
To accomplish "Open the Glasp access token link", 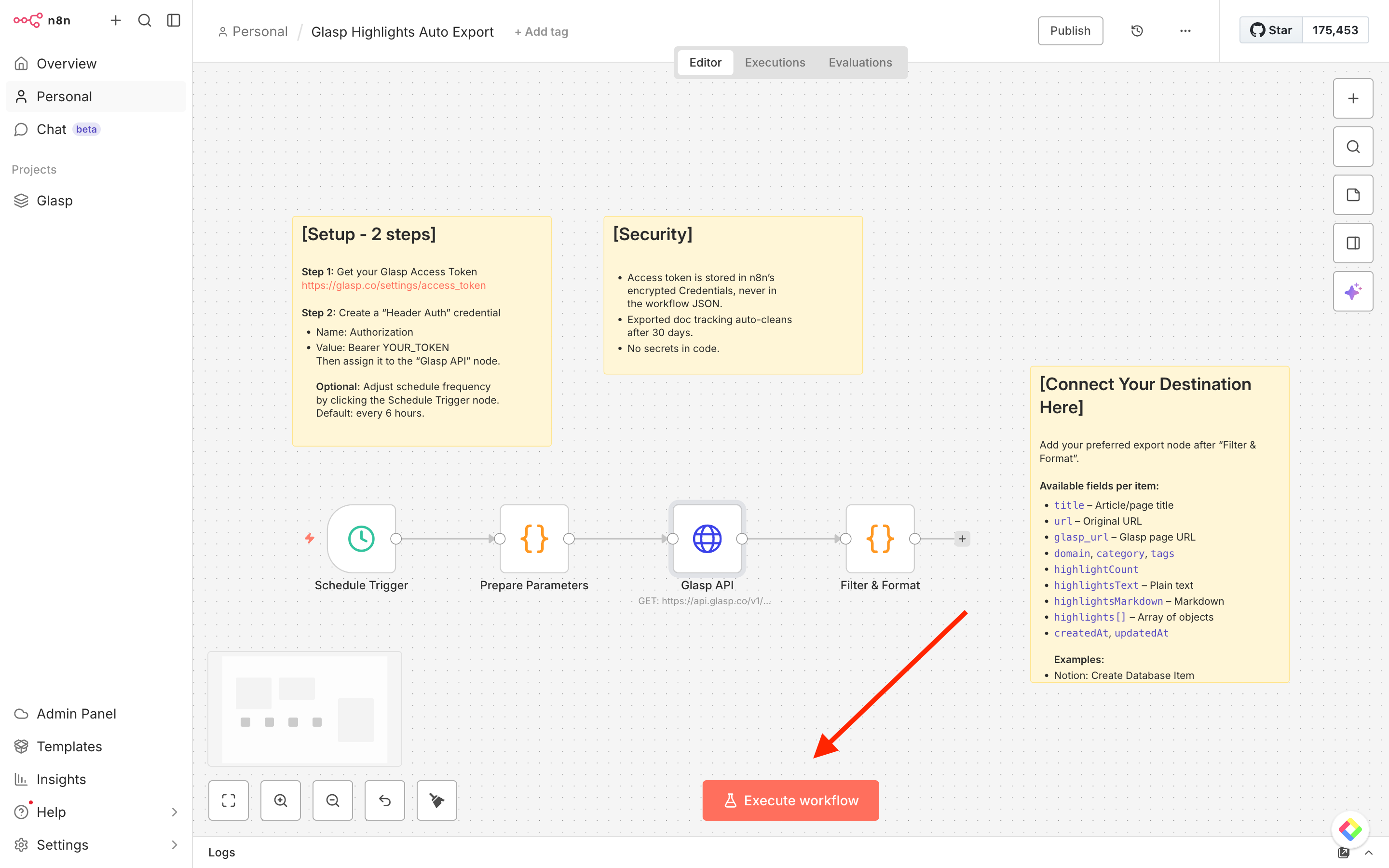I will [394, 285].
